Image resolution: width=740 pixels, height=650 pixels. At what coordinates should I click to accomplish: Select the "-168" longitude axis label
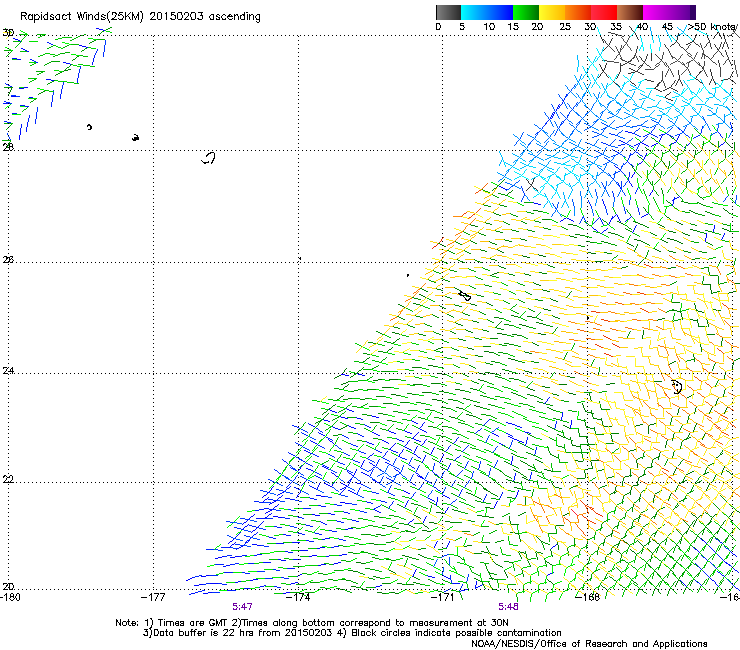[x=588, y=597]
